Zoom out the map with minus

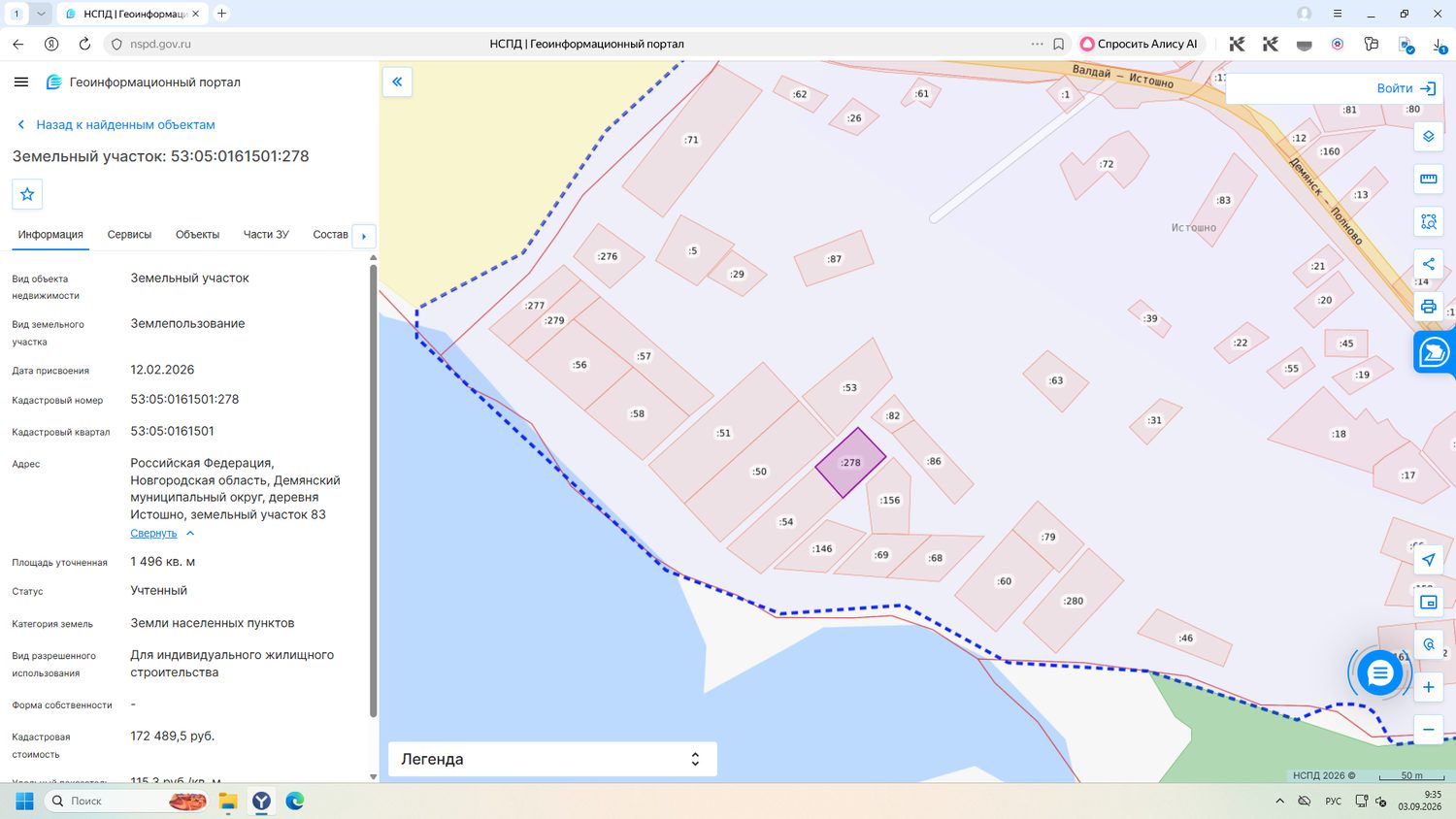click(1428, 730)
